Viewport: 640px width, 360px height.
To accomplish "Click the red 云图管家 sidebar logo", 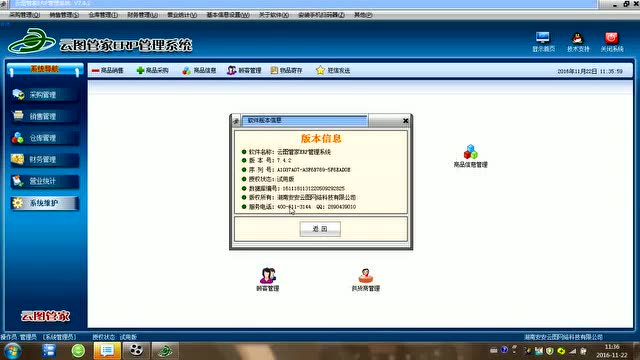I will click(45, 316).
